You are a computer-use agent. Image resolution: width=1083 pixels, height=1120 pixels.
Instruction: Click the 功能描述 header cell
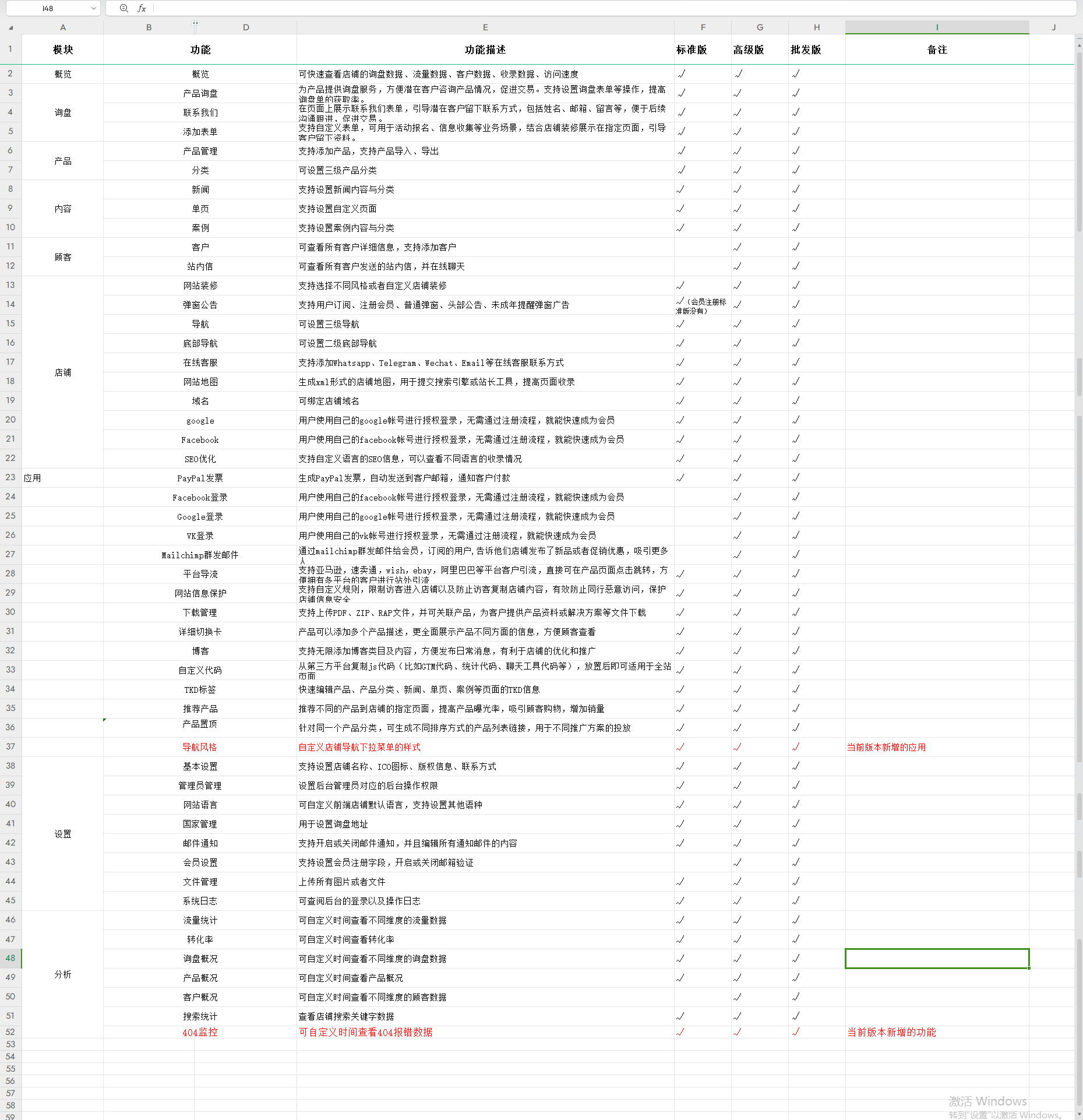pos(485,50)
